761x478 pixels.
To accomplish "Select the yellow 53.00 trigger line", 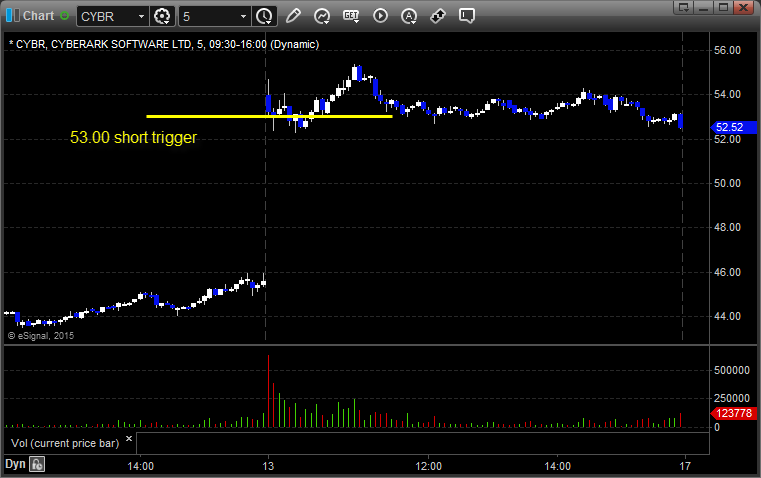I will tap(269, 116).
